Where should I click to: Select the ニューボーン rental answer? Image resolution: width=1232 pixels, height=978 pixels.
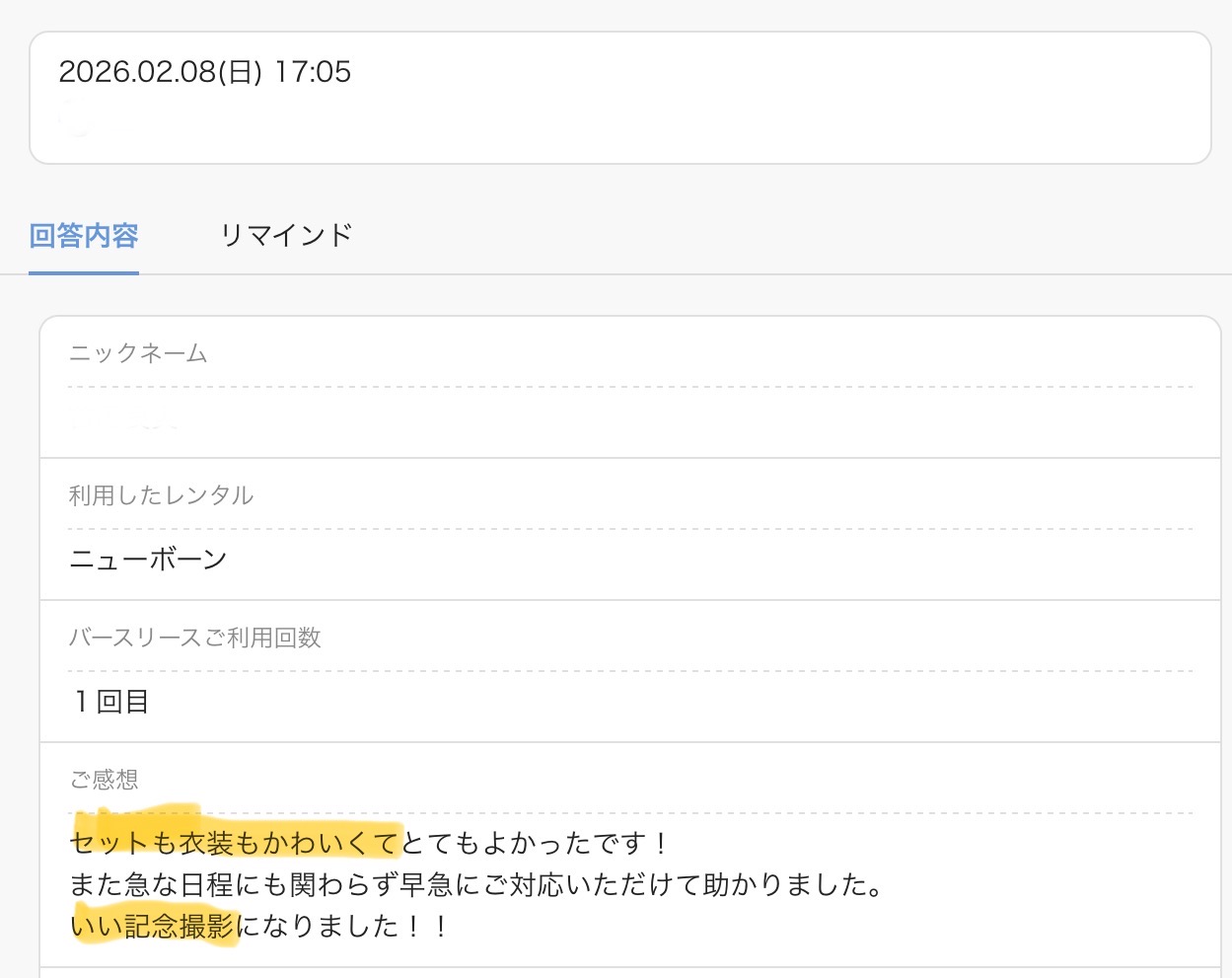(x=148, y=560)
